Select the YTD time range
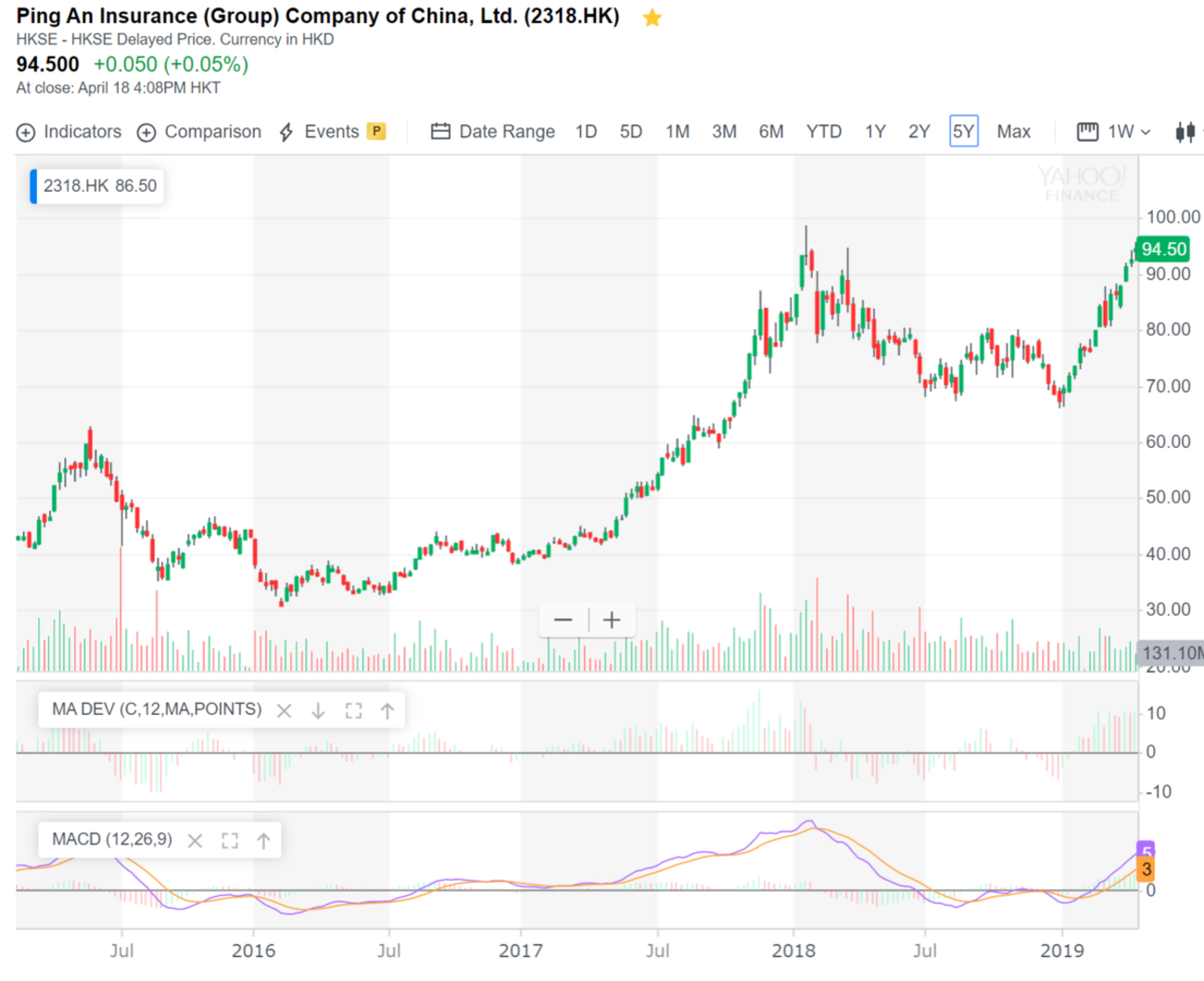 click(824, 132)
